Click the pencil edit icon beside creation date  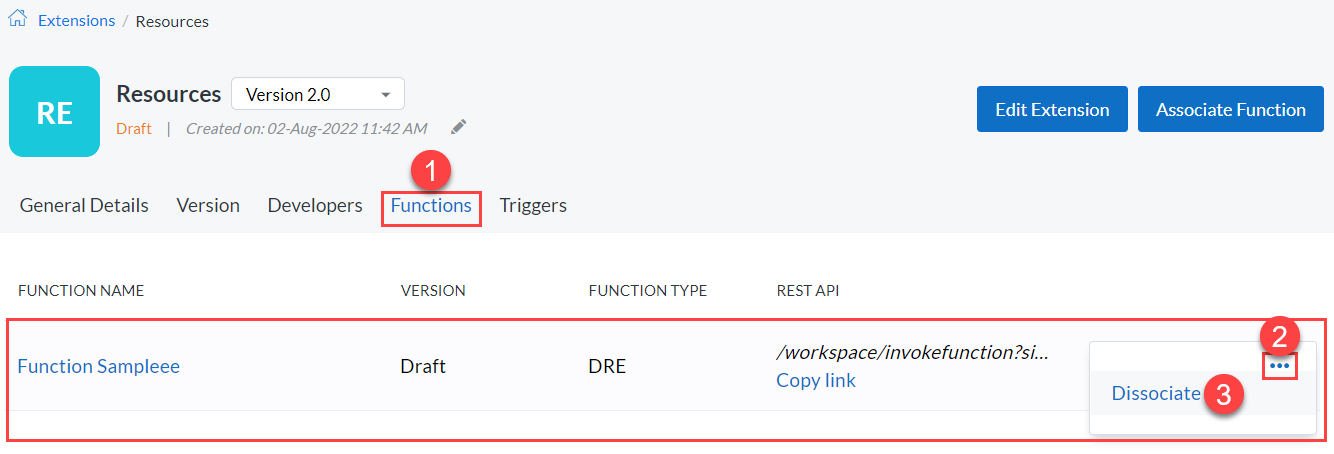458,127
